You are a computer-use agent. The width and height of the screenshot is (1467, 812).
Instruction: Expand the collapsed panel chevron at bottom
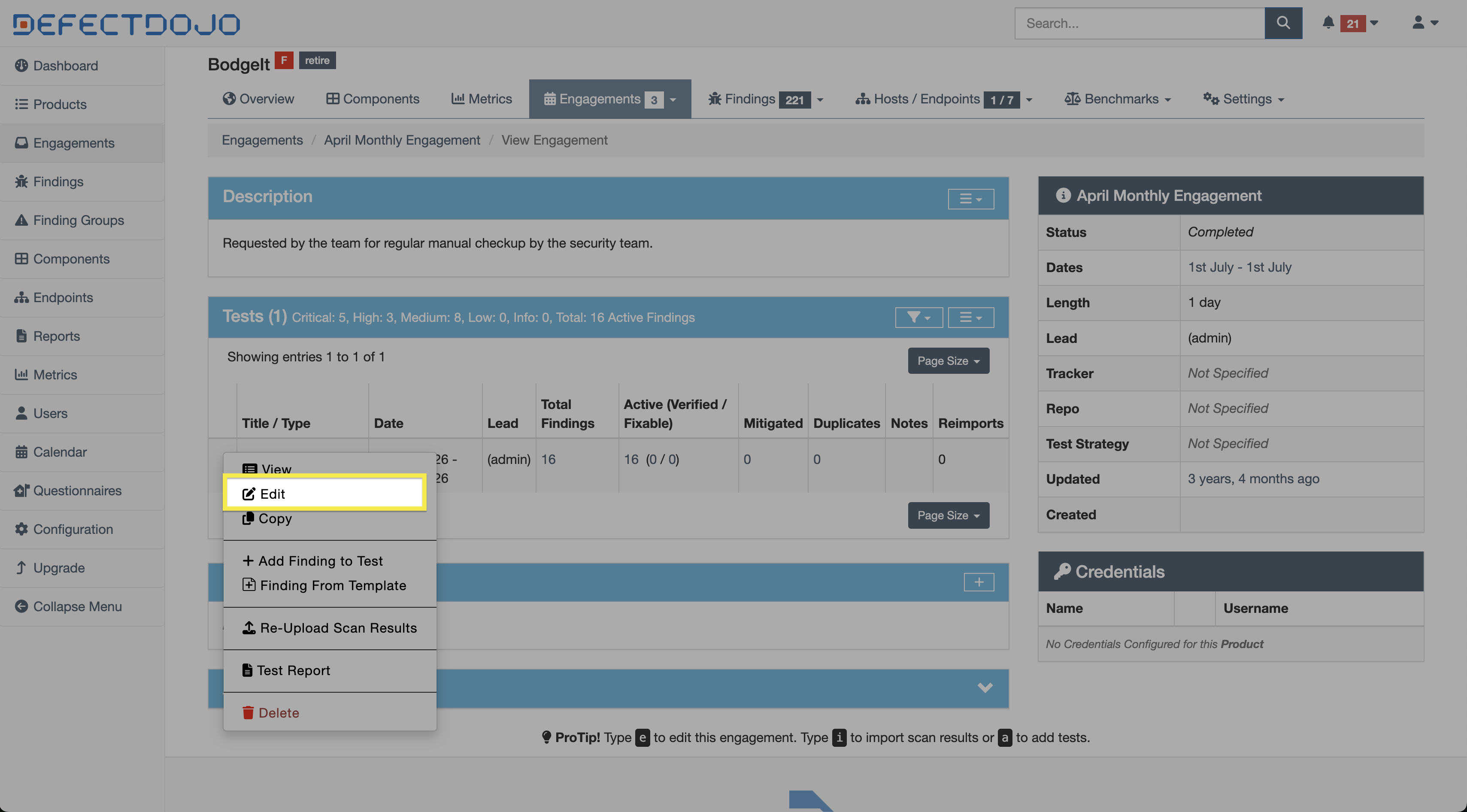click(x=985, y=688)
